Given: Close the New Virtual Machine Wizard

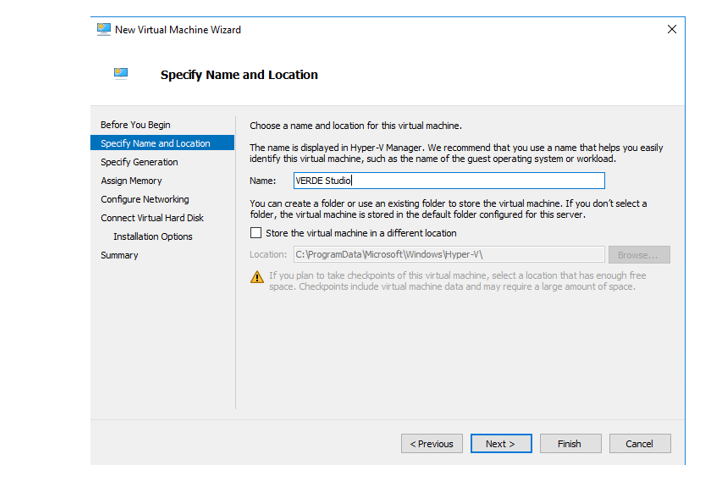Looking at the screenshot, I should tap(672, 30).
